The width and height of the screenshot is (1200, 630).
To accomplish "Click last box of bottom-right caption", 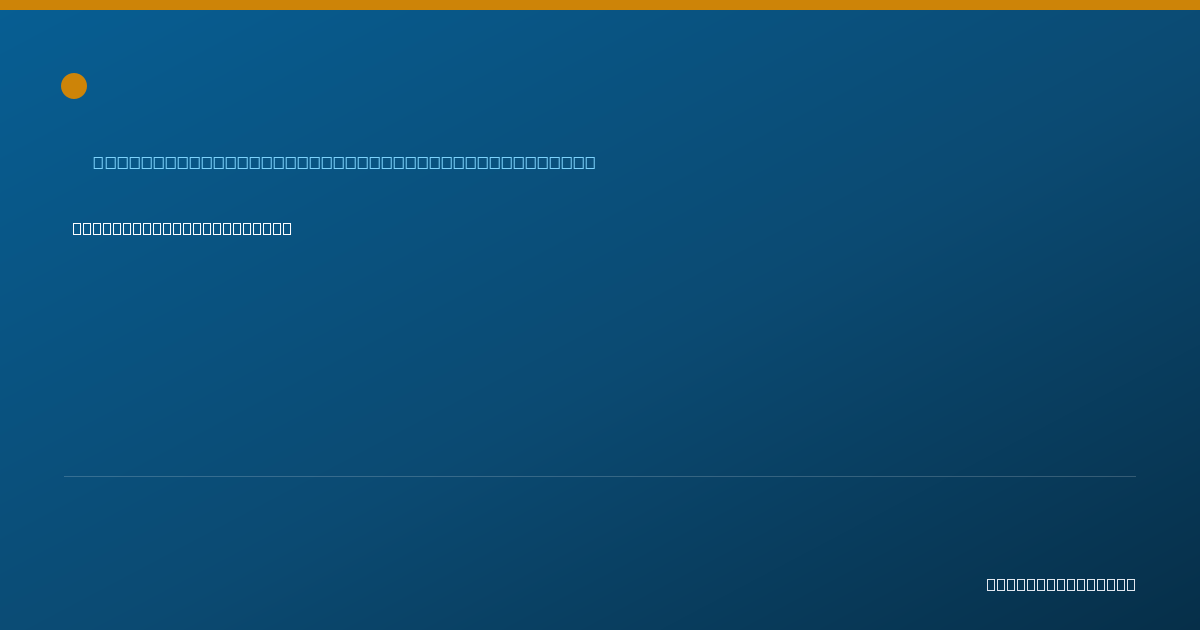I will [x=1130, y=584].
